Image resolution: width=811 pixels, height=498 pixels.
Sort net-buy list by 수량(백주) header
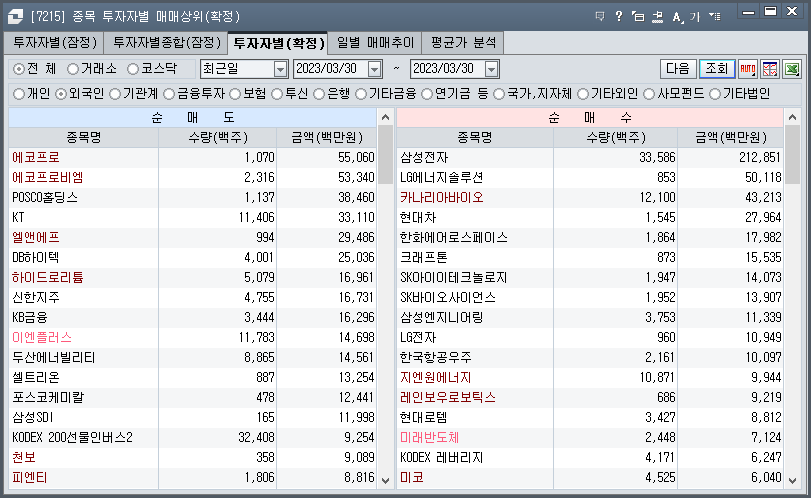pos(615,138)
